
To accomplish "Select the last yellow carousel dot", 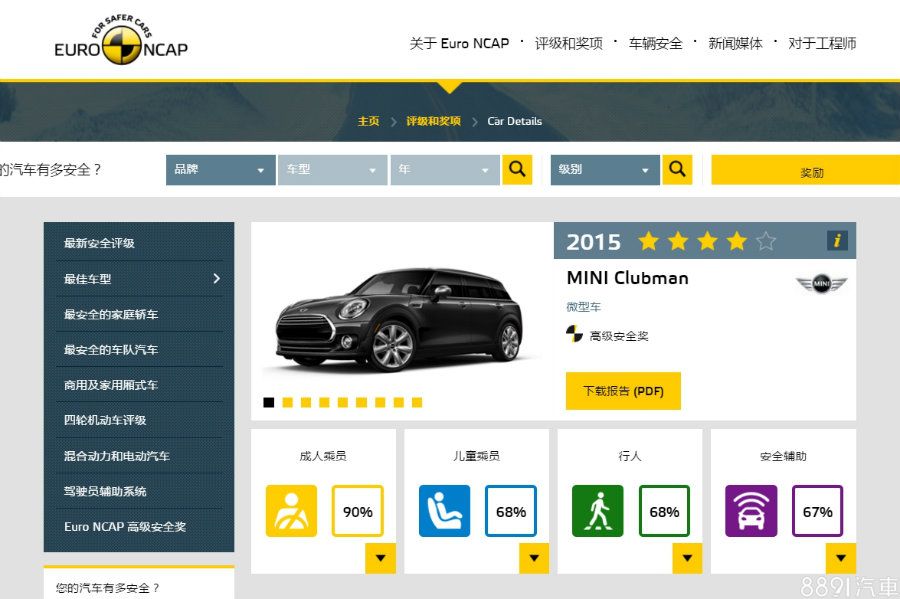I will (417, 402).
